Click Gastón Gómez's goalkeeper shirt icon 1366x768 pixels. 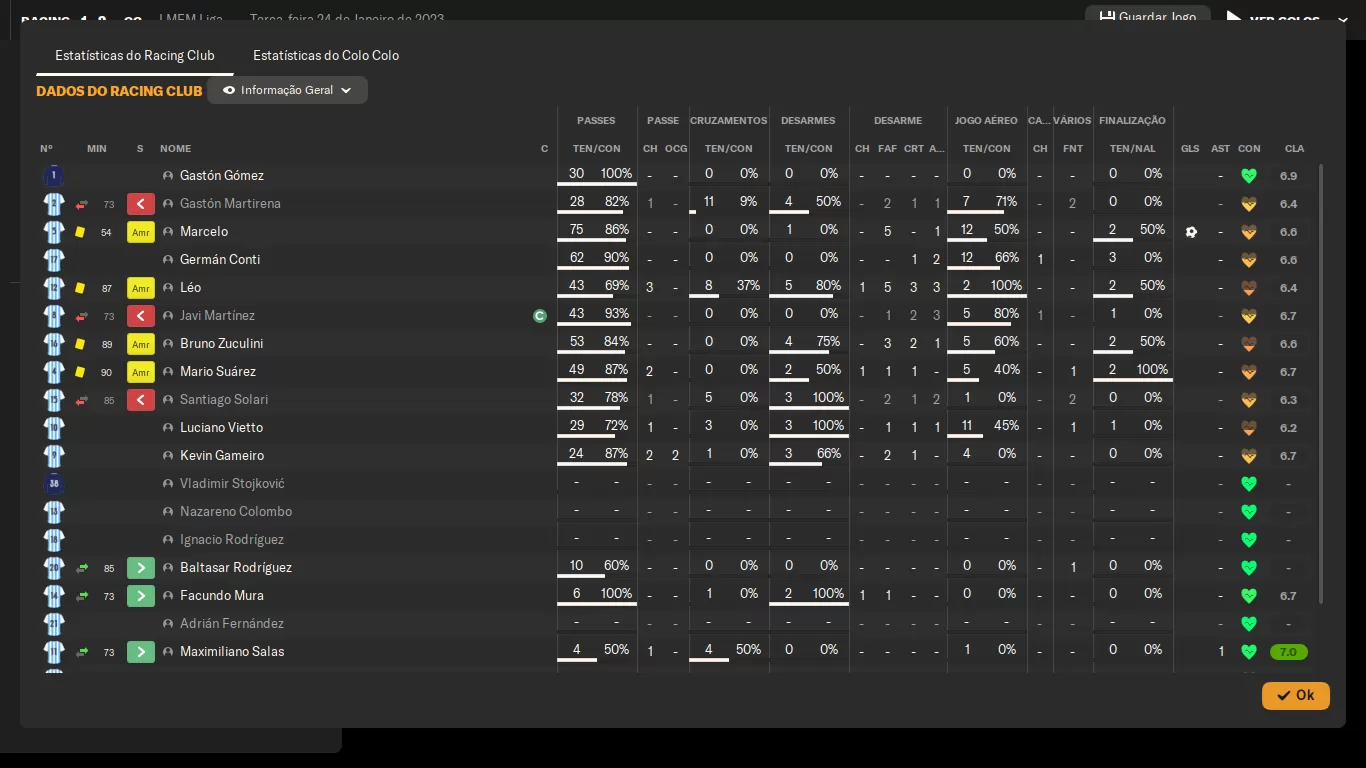pos(54,176)
